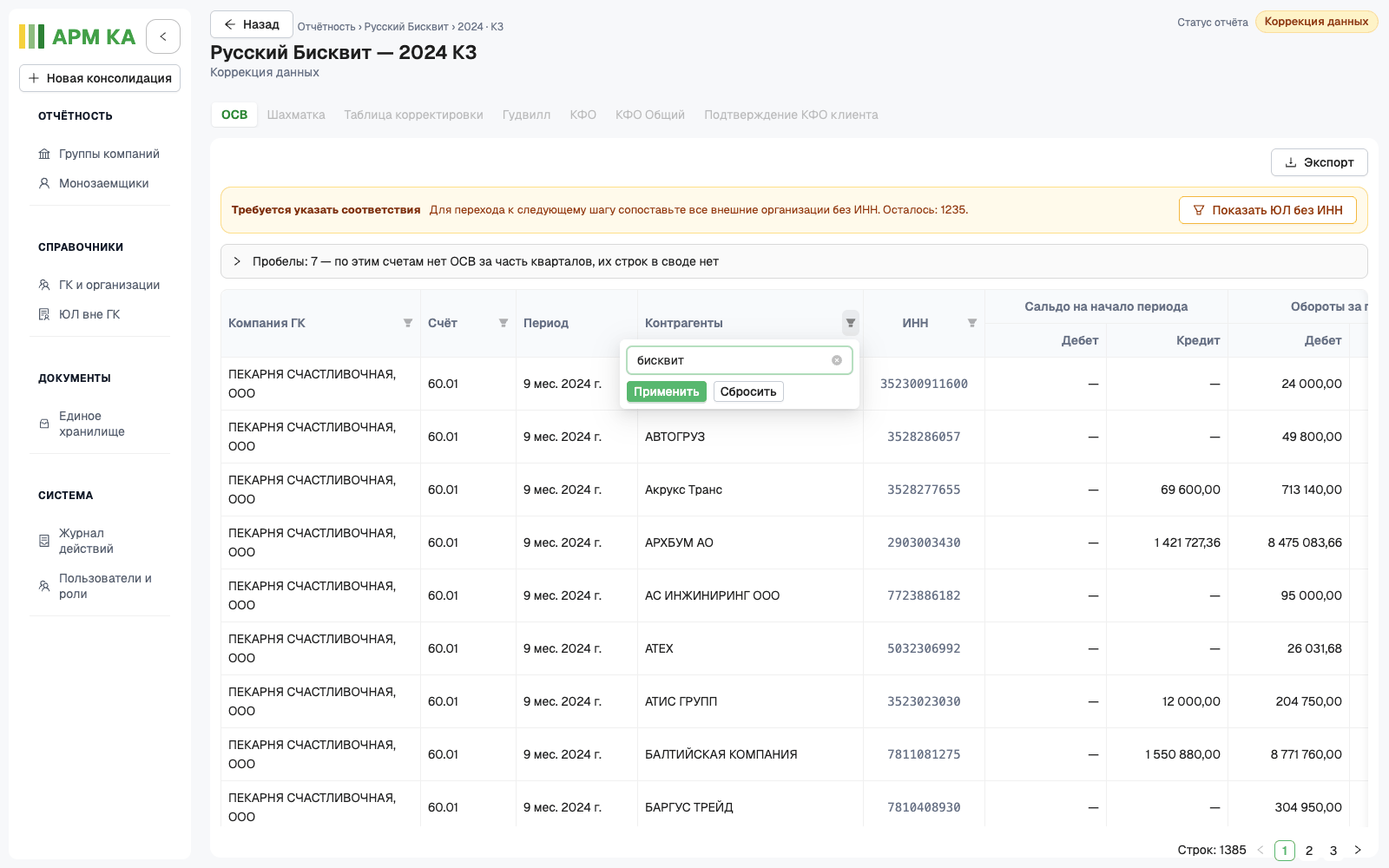The image size is (1389, 868).
Task: Click the АРМ КА logo
Action: click(77, 36)
